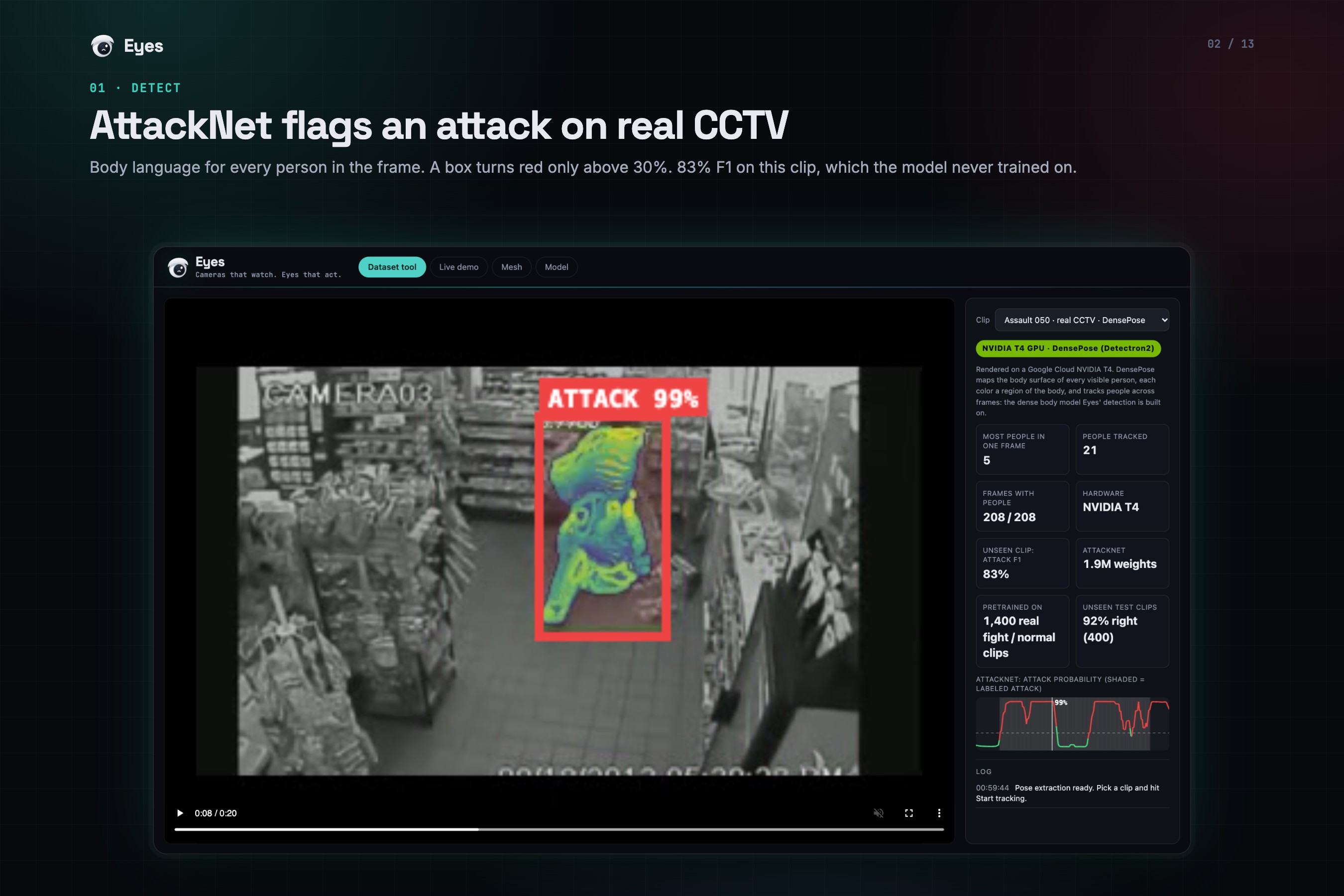This screenshot has height=896, width=1344.
Task: Open the Model tab
Action: click(556, 267)
